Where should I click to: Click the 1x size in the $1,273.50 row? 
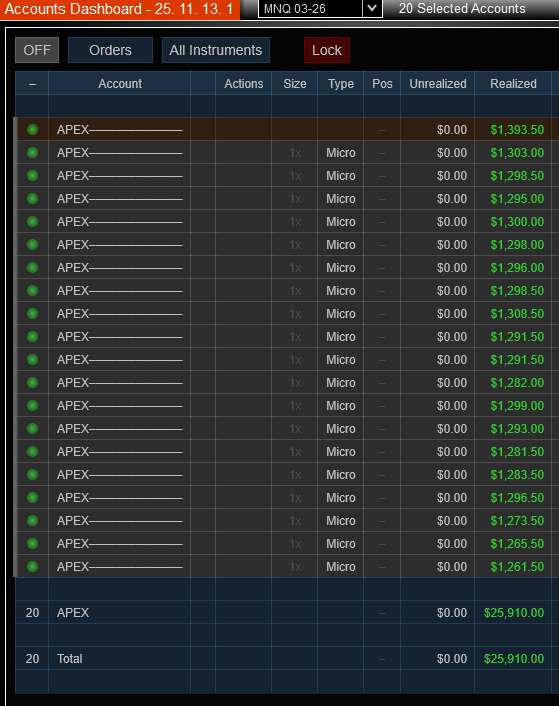(x=295, y=520)
